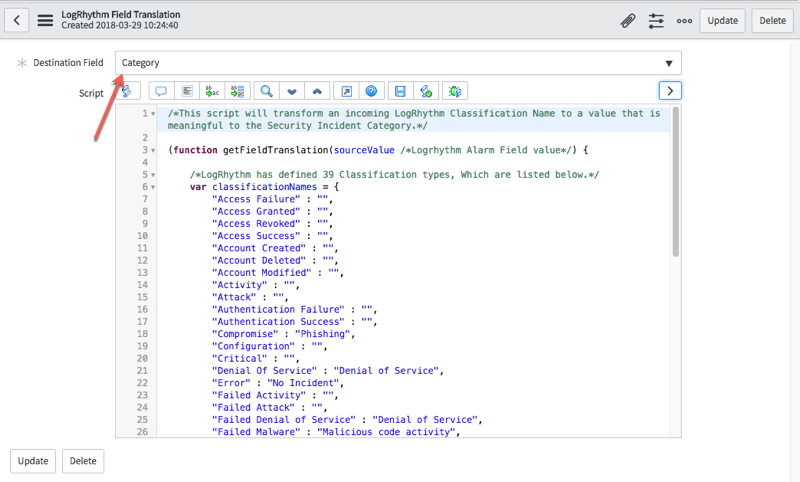Open the Replace All tool
The height and width of the screenshot is (482, 800).
(238, 91)
